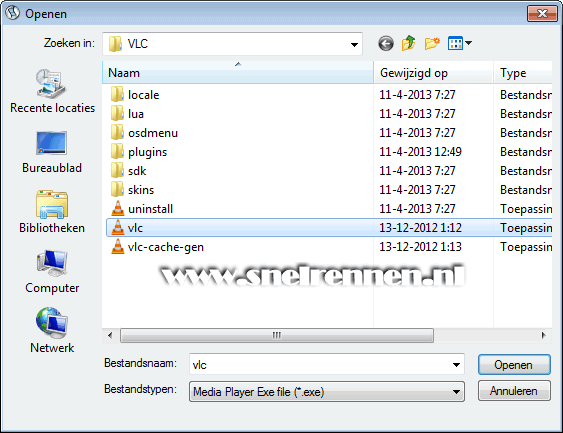Screen dimensions: 563x433
Task: Go back using the back arrow icon
Action: (386, 44)
